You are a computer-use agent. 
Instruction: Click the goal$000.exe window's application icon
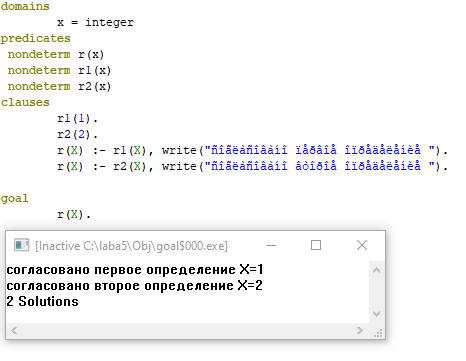tap(21, 245)
